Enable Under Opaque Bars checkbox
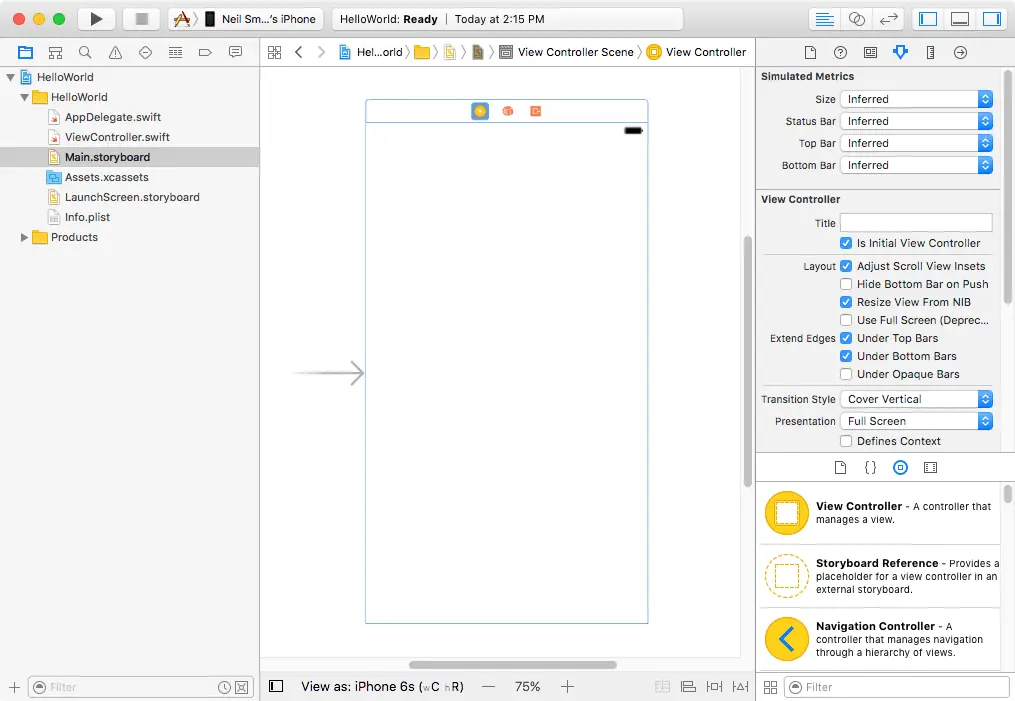The height and width of the screenshot is (701, 1015). point(846,374)
